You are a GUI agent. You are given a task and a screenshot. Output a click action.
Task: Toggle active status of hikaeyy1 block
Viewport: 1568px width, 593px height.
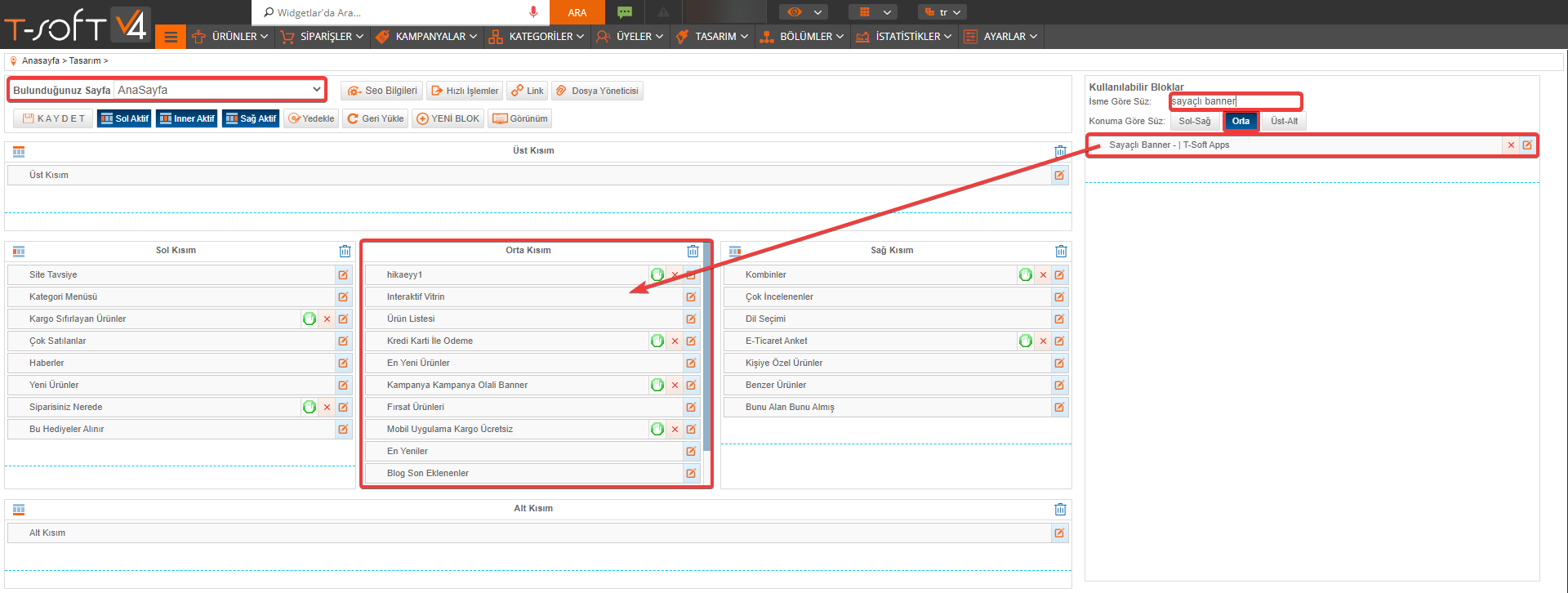[x=657, y=274]
